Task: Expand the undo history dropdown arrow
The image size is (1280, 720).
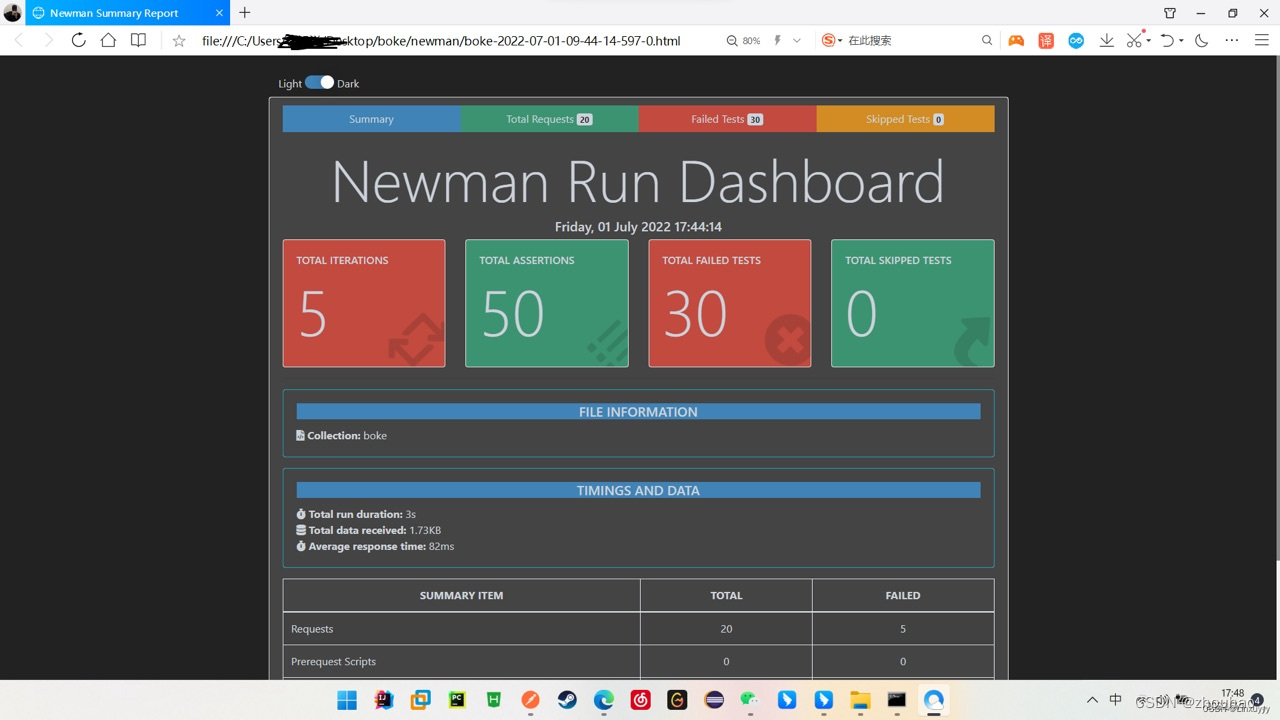Action: (1181, 41)
